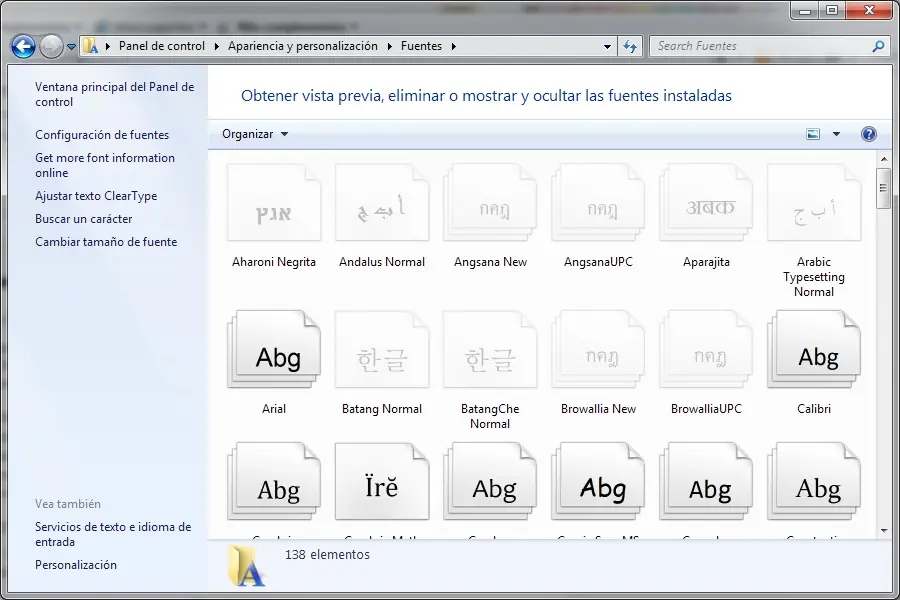Screen dimensions: 900x600
Task: Open 'Configuración de fuentes' link
Action: pos(102,135)
